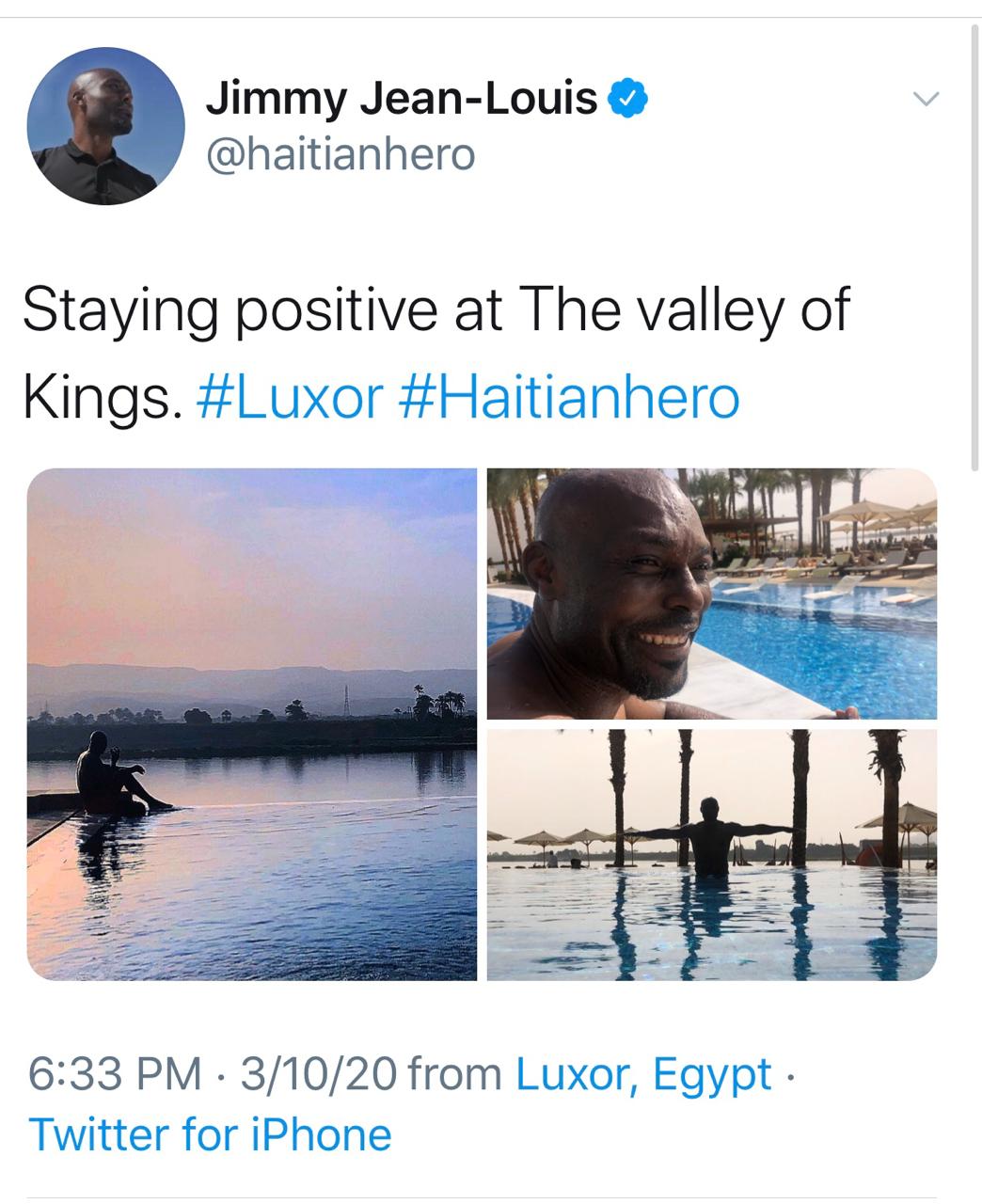
Task: Click the 6:33 PM timestamp
Action: tap(115, 1074)
